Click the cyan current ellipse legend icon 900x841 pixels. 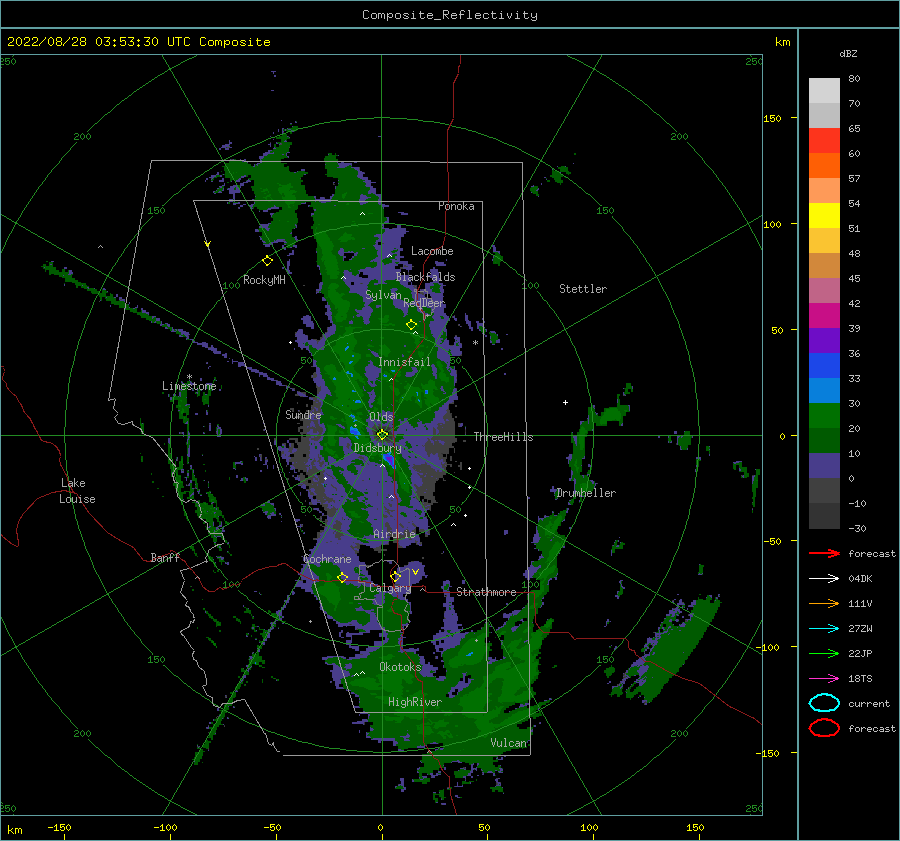[824, 703]
